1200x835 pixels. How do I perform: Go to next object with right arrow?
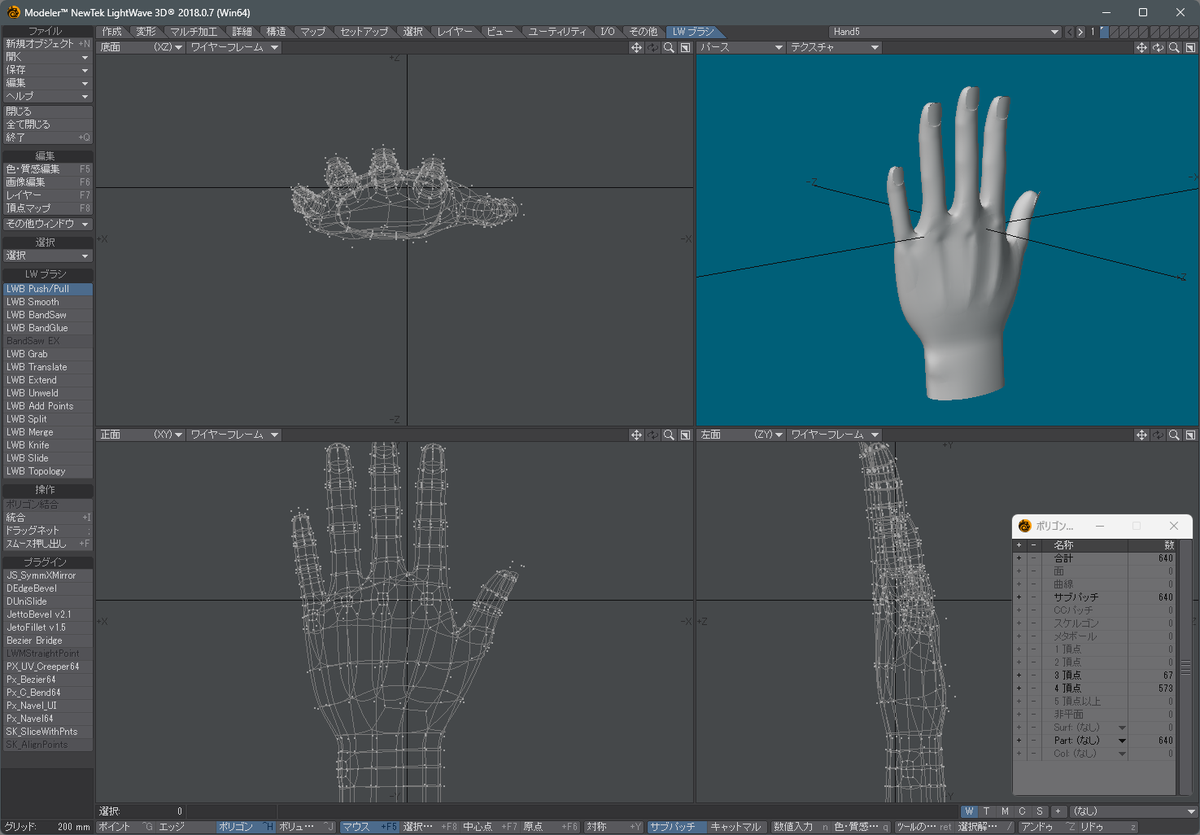click(x=1080, y=32)
